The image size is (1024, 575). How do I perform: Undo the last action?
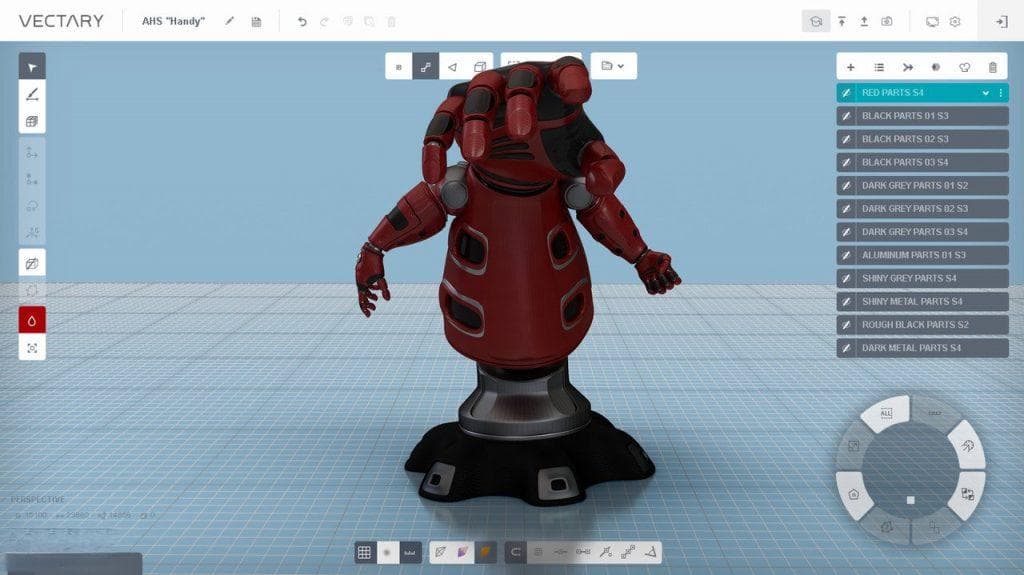[302, 22]
